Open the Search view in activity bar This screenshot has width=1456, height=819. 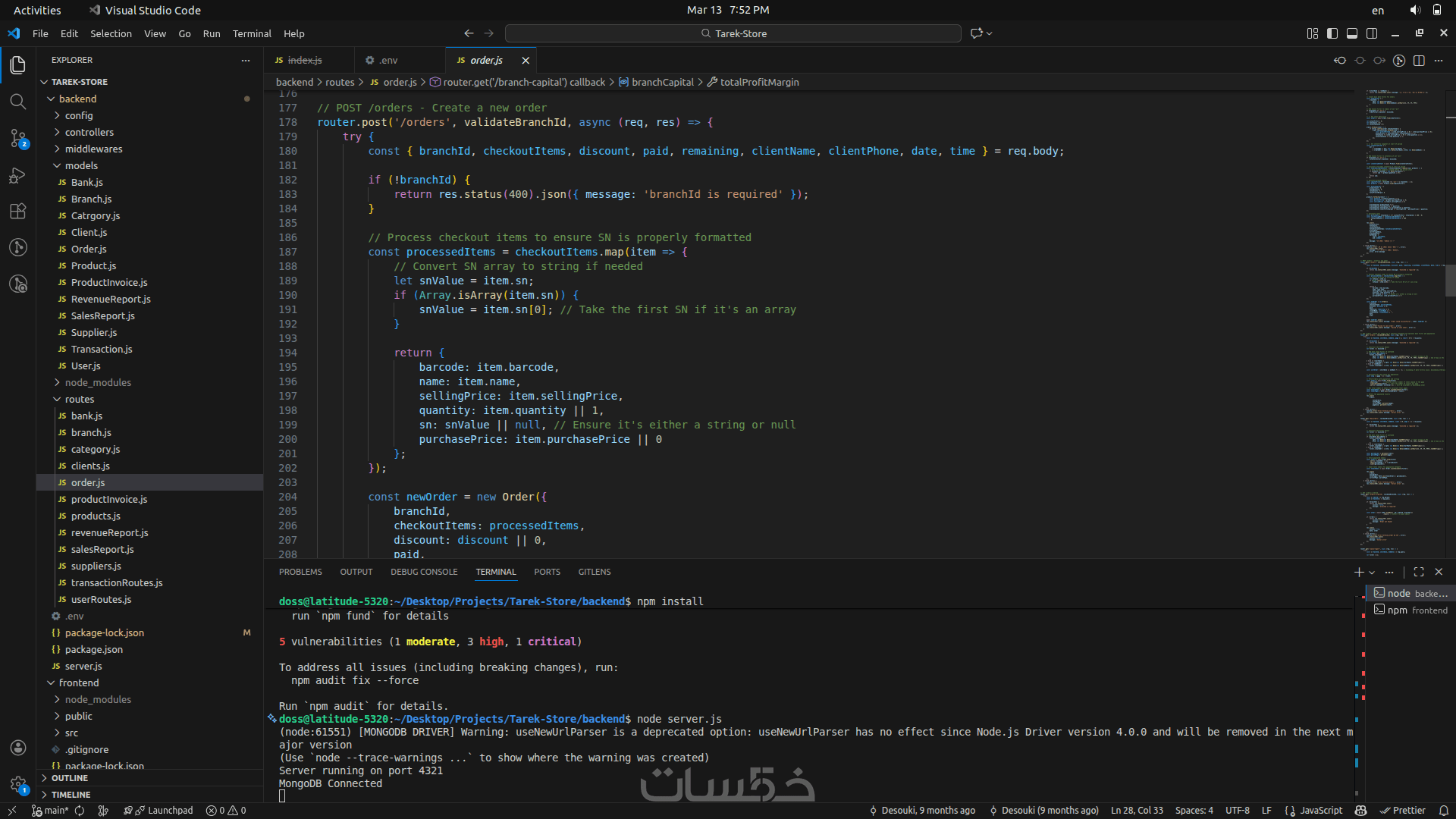pos(18,102)
